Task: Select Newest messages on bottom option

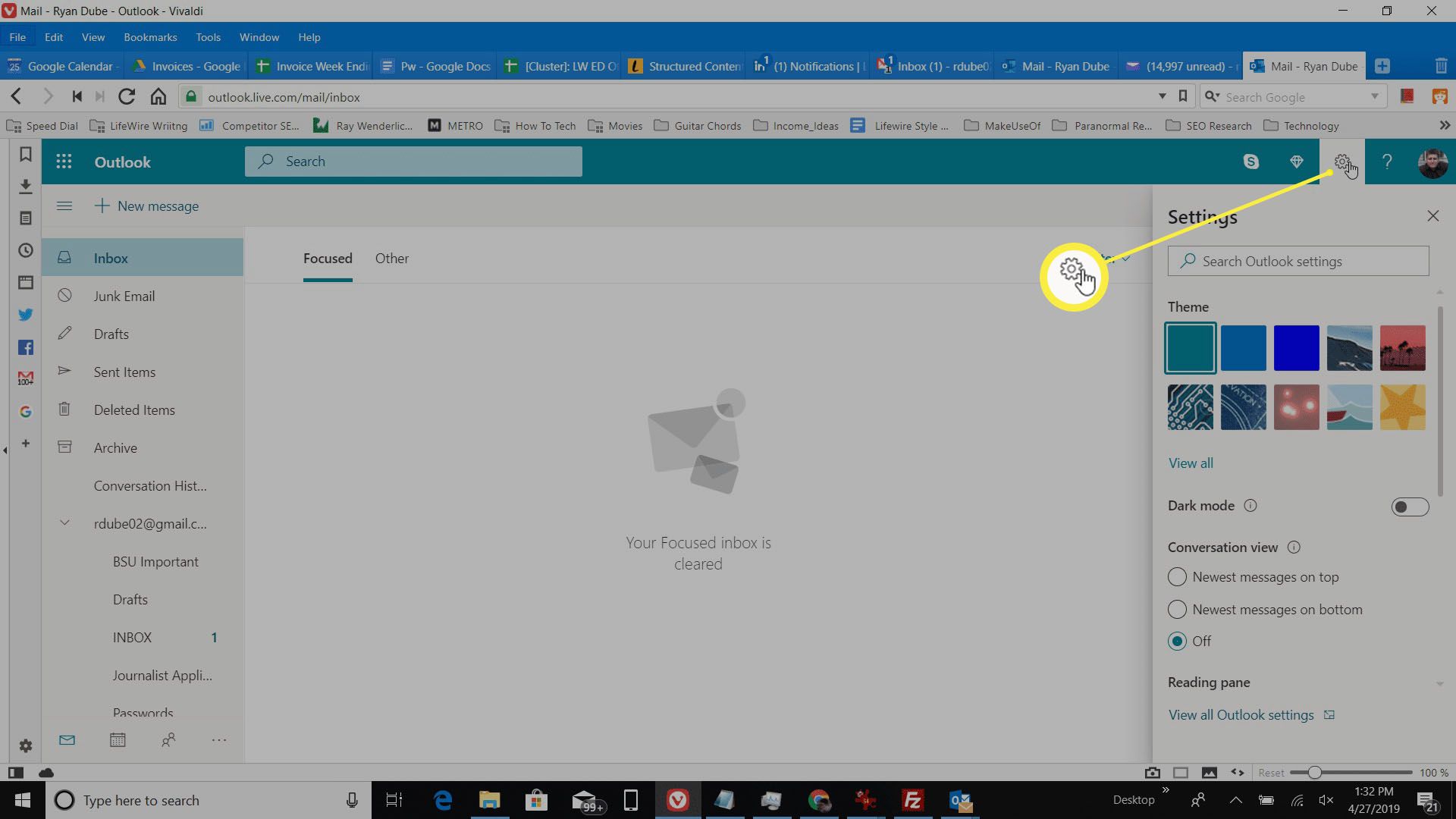Action: pyautogui.click(x=1177, y=609)
